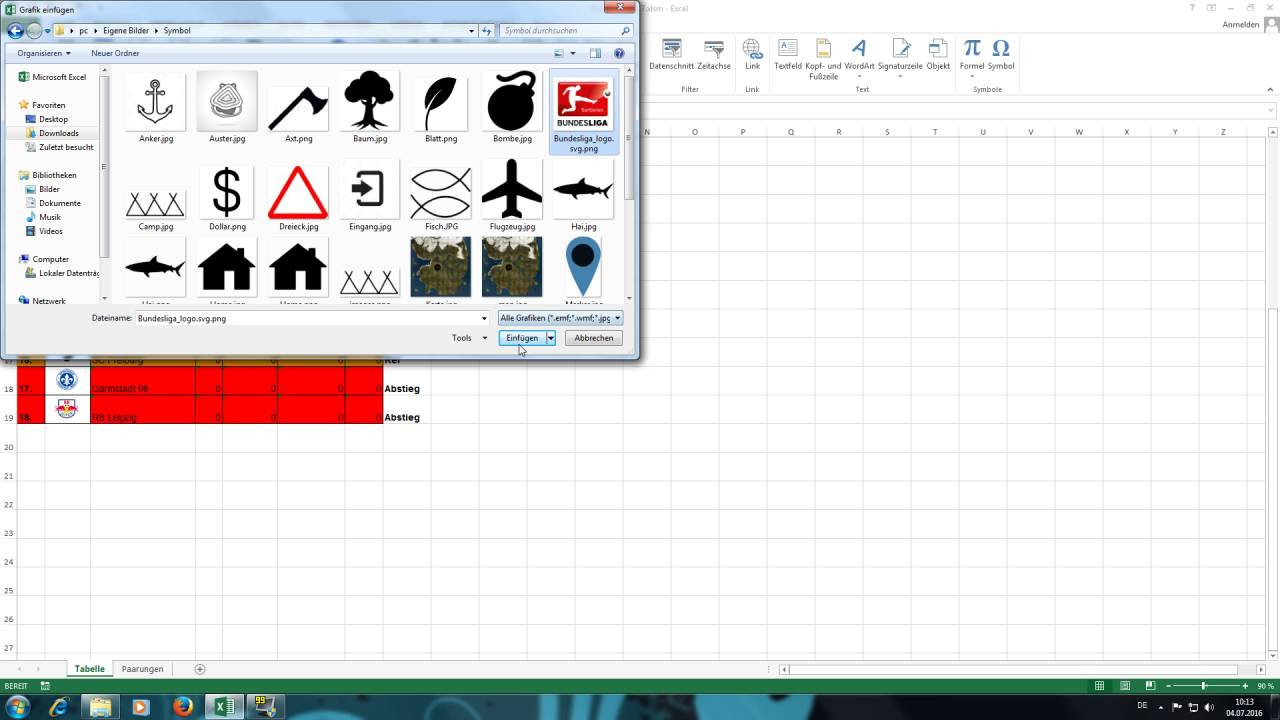Viewport: 1280px width, 720px height.
Task: Select the Dreieck.jpg triangle image
Action: point(298,196)
